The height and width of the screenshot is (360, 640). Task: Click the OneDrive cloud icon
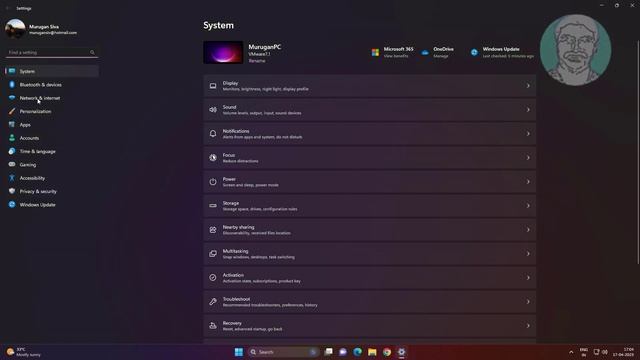(425, 53)
